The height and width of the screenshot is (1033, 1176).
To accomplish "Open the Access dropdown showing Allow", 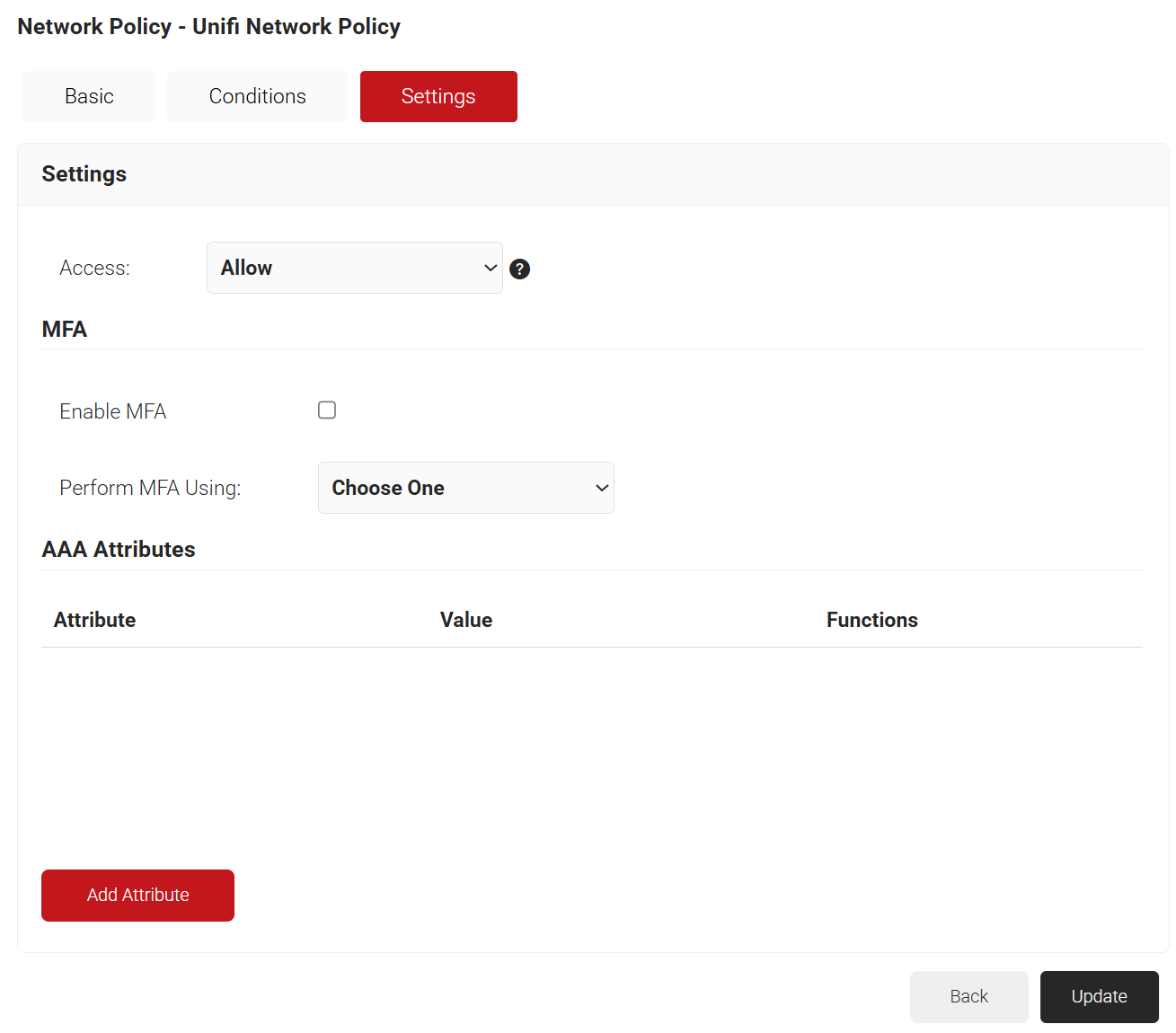I will click(354, 267).
